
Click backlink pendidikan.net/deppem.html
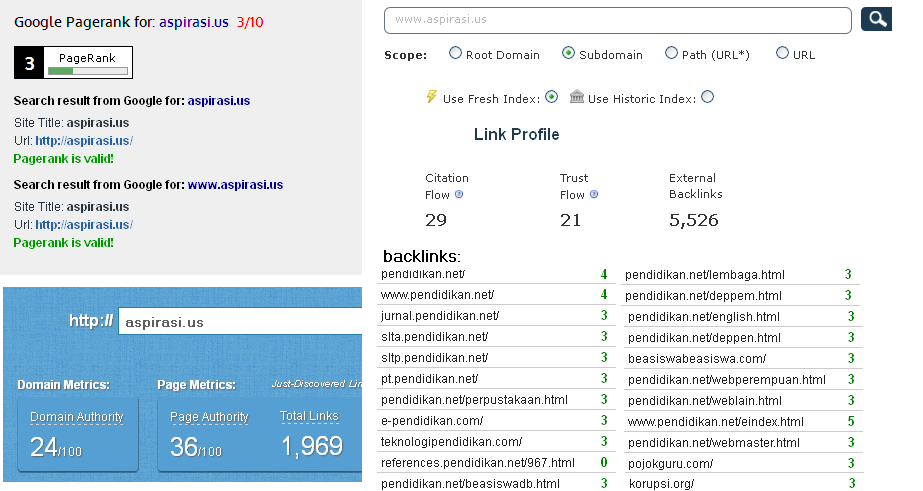click(x=703, y=296)
